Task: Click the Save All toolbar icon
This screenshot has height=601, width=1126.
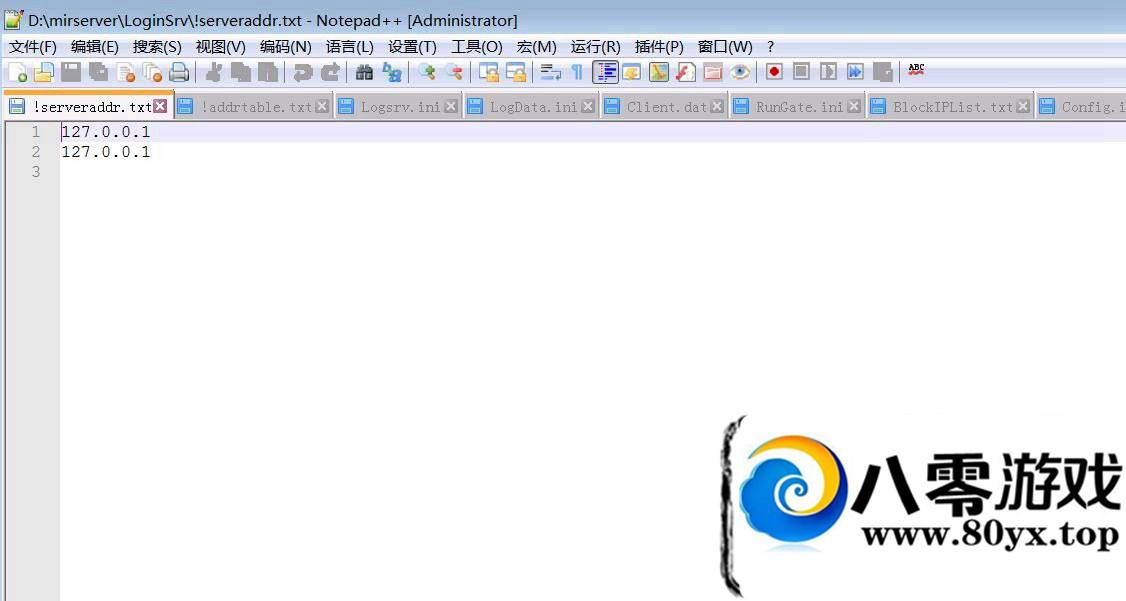Action: point(98,72)
